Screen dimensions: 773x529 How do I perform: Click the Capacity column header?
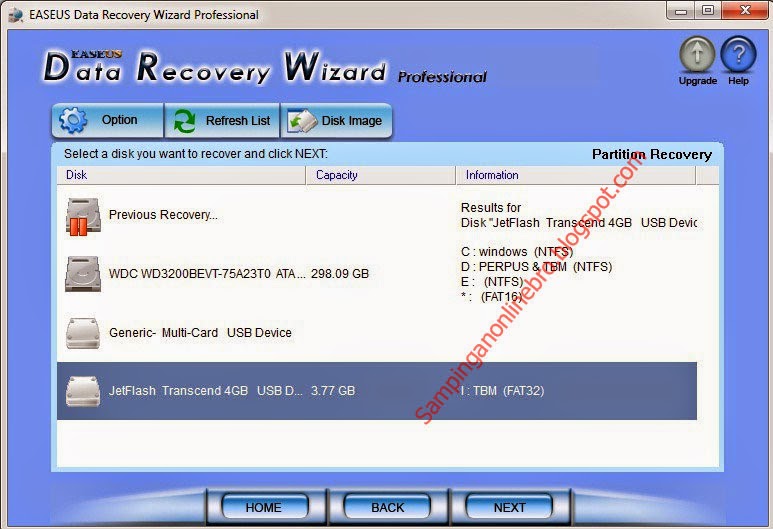click(381, 175)
